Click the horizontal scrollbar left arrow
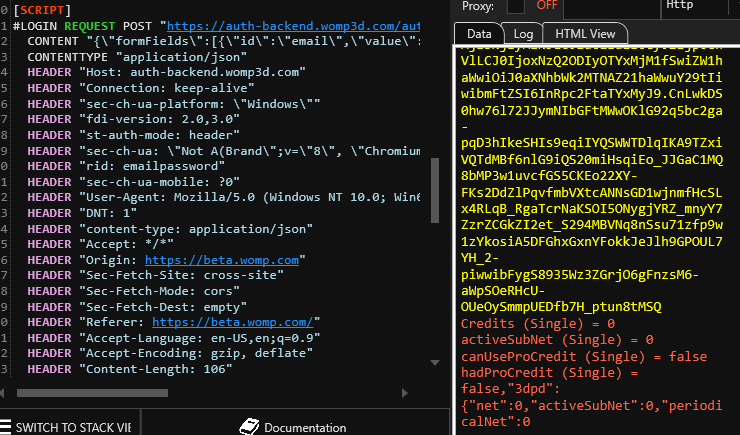This screenshot has height=435, width=740. 2,393
